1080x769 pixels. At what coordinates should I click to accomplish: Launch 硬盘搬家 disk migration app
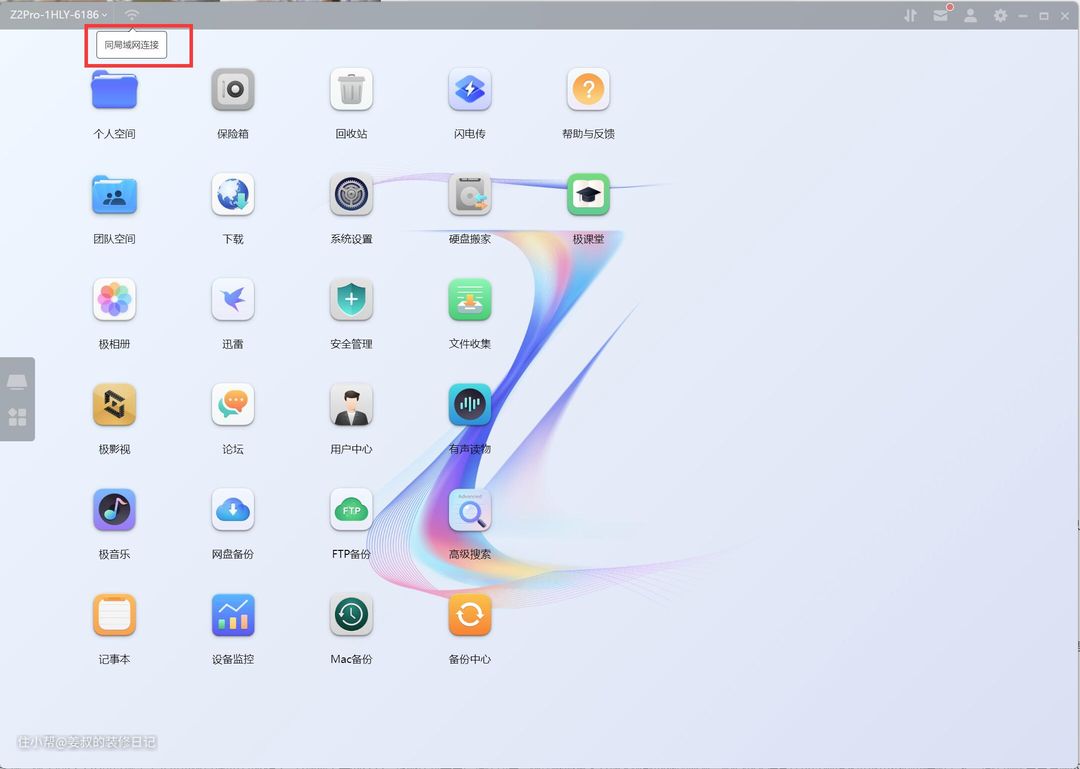(470, 195)
